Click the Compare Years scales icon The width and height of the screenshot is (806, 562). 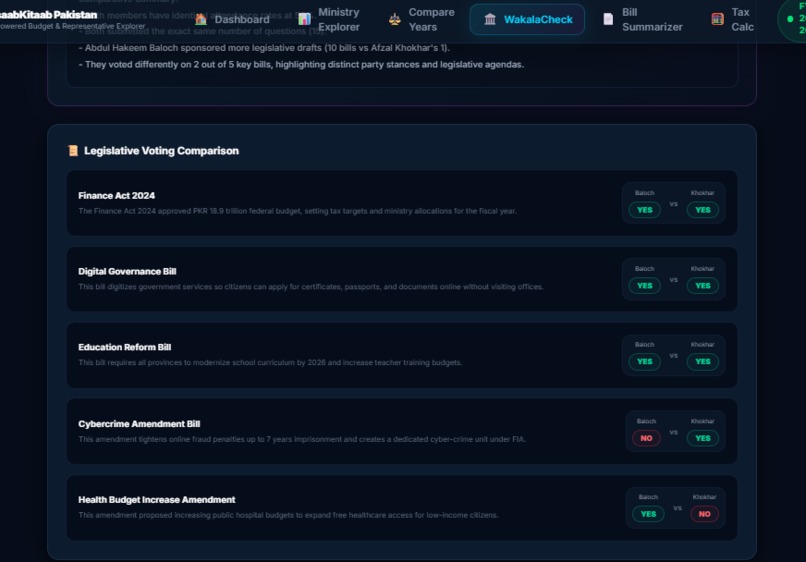394,20
